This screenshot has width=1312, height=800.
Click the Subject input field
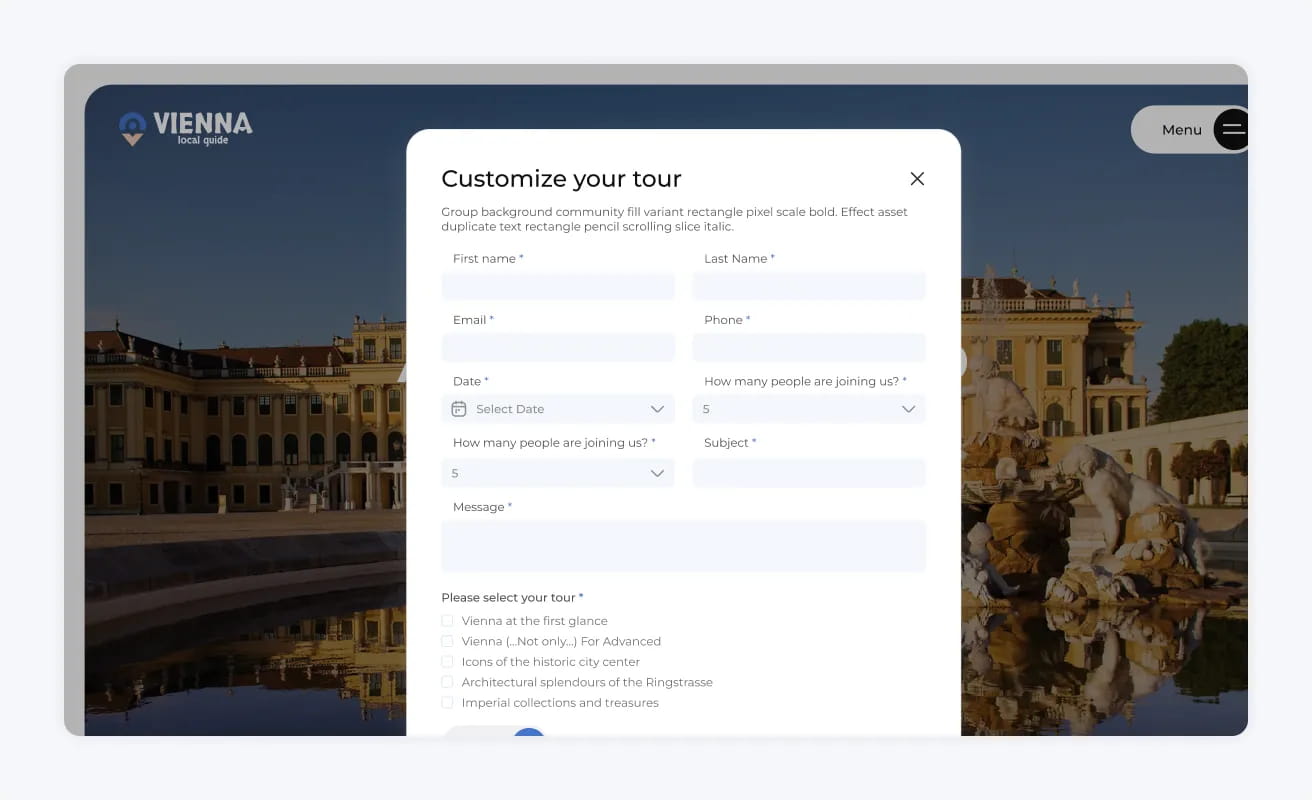808,472
